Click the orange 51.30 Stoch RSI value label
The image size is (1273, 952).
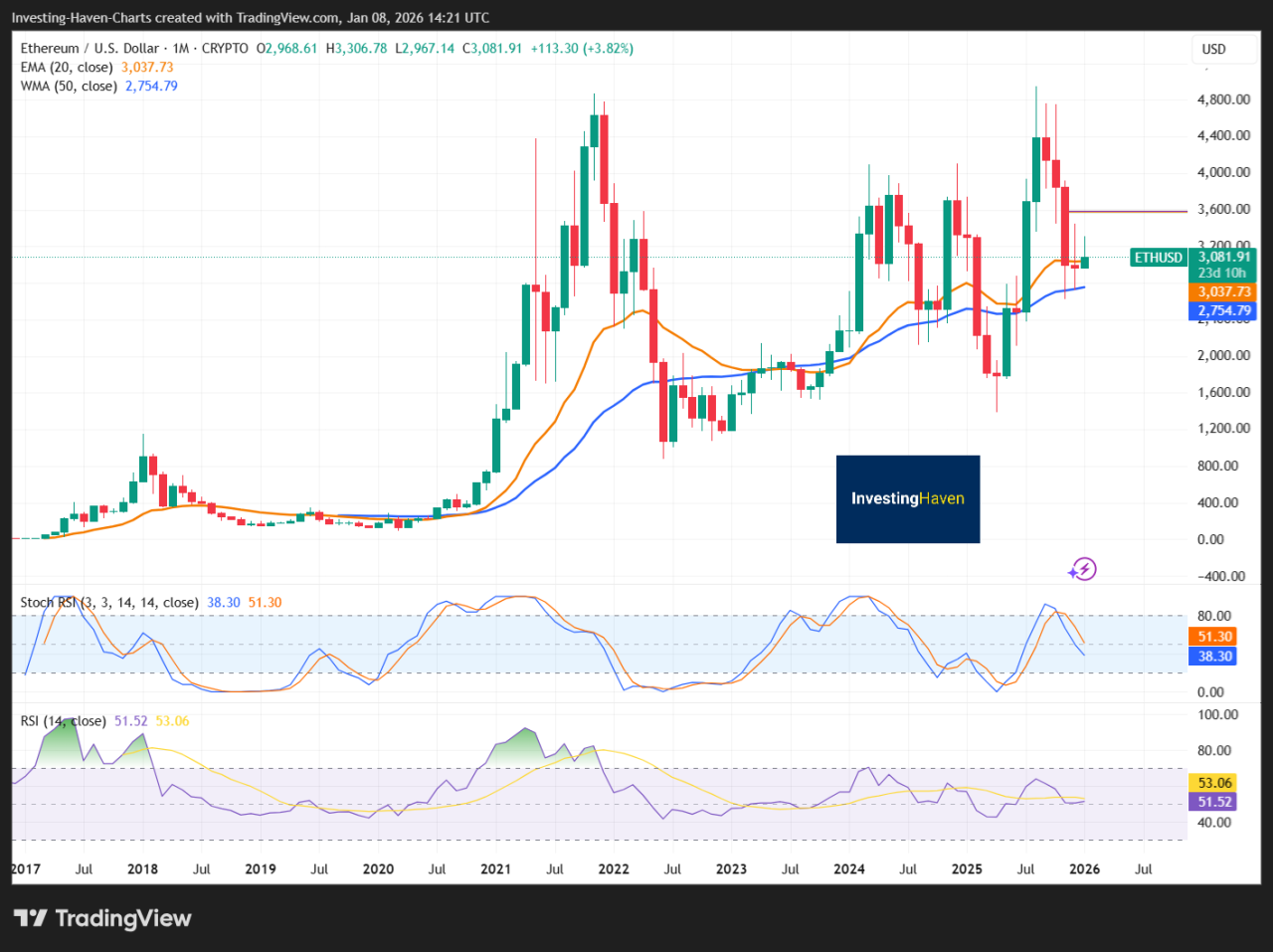1213,637
